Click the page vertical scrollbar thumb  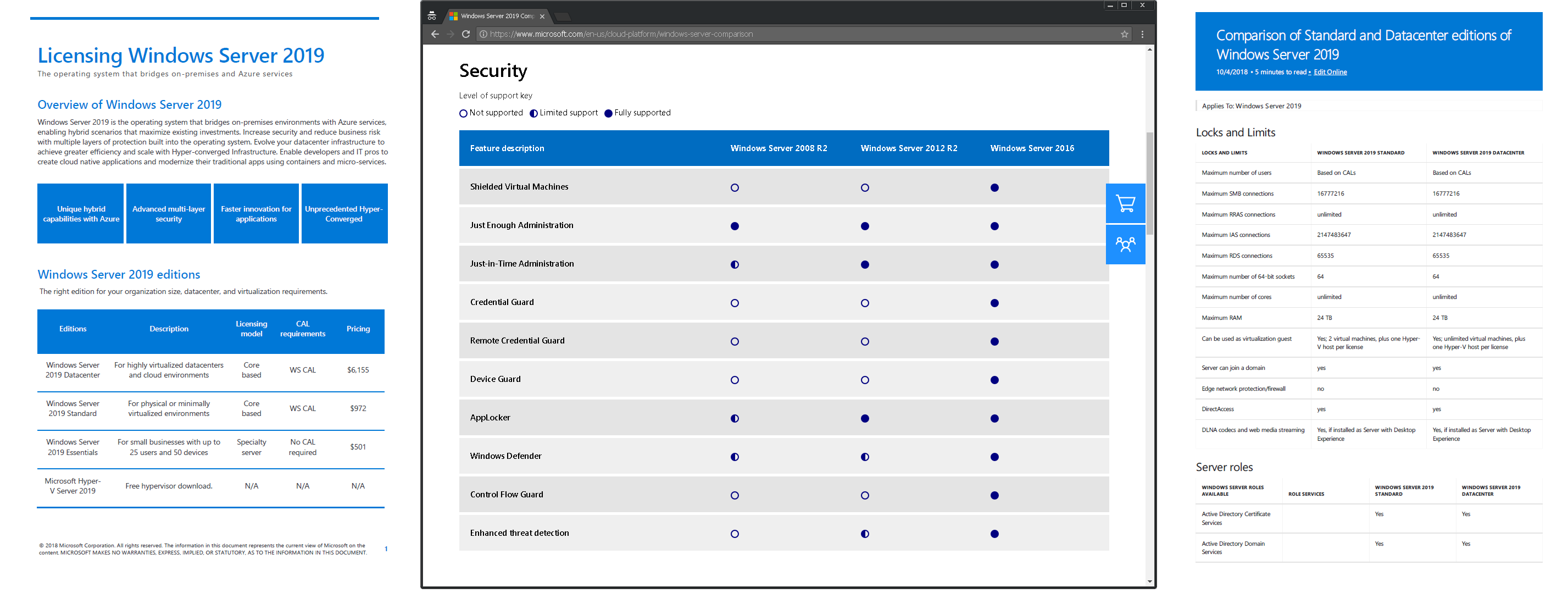(1149, 182)
